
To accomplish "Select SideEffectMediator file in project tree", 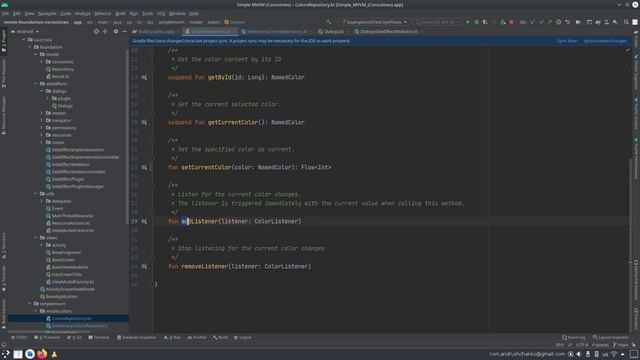I will click(x=70, y=164).
